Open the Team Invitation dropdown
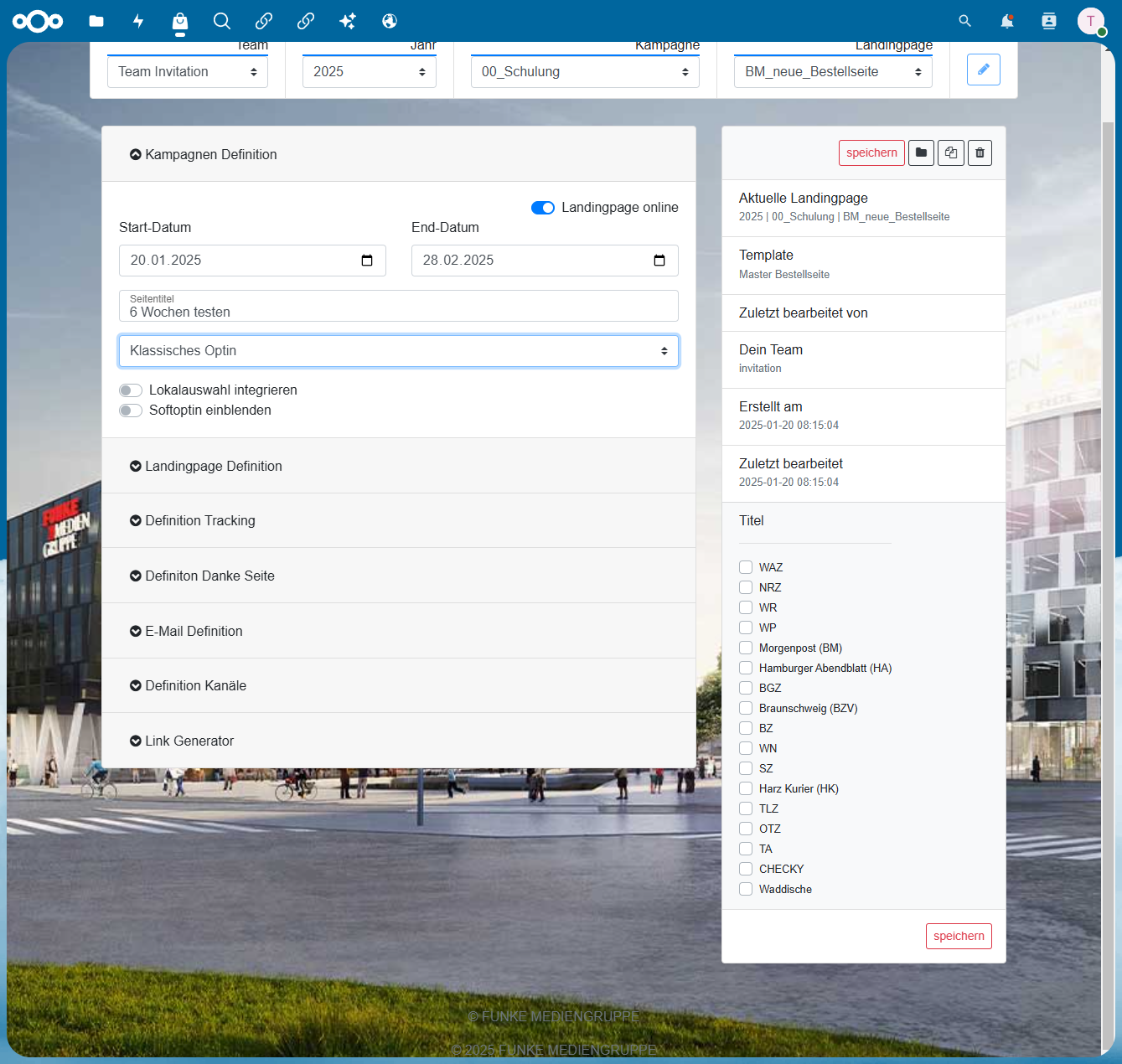The height and width of the screenshot is (1064, 1122). pos(188,72)
